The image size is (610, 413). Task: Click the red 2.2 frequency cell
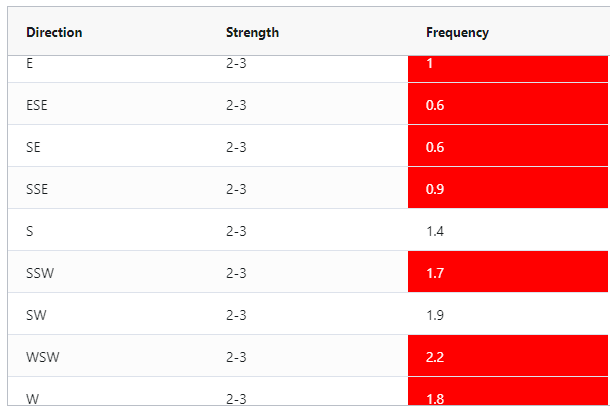coord(508,357)
